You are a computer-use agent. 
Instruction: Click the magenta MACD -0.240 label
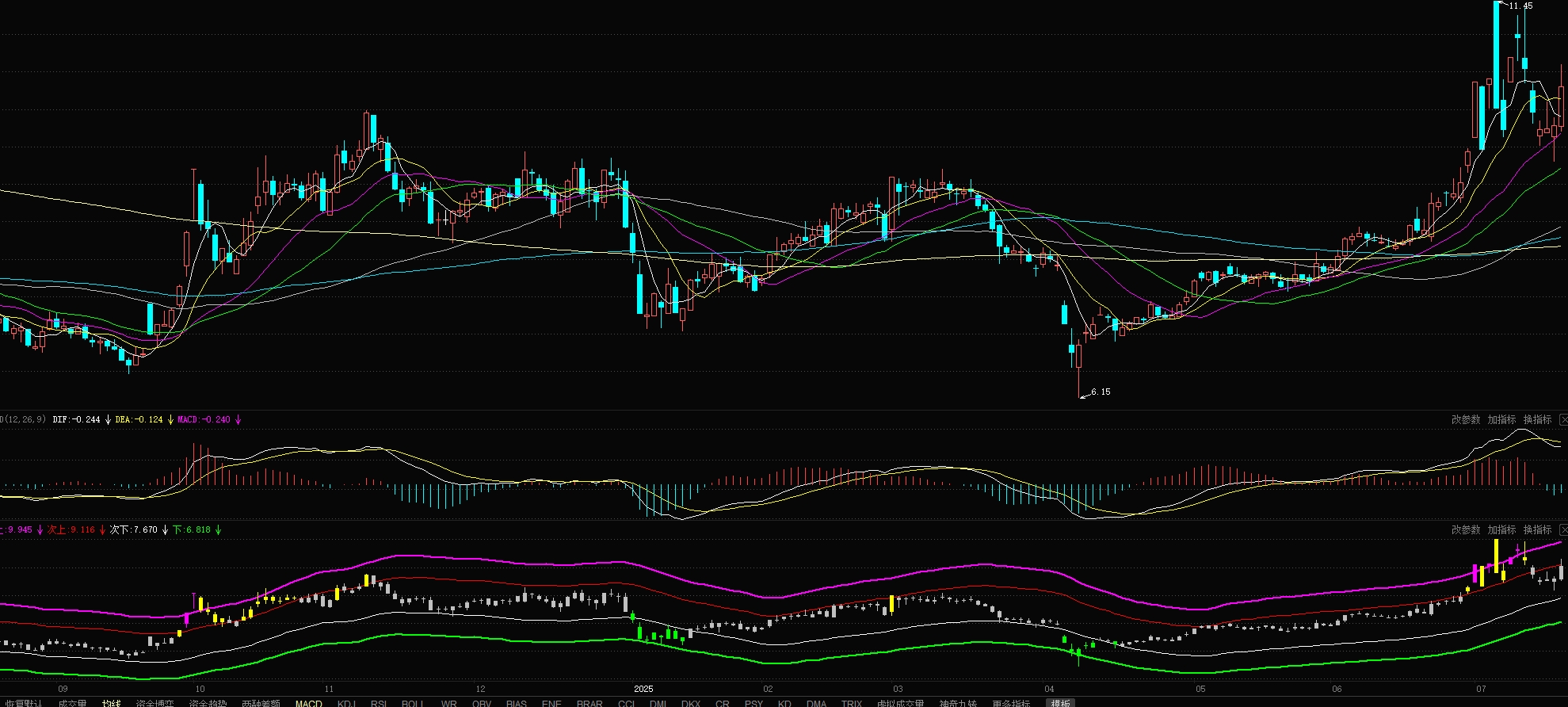click(x=204, y=419)
